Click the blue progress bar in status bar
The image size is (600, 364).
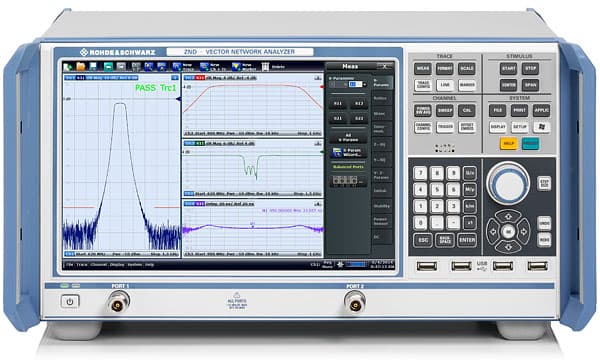(x=355, y=264)
